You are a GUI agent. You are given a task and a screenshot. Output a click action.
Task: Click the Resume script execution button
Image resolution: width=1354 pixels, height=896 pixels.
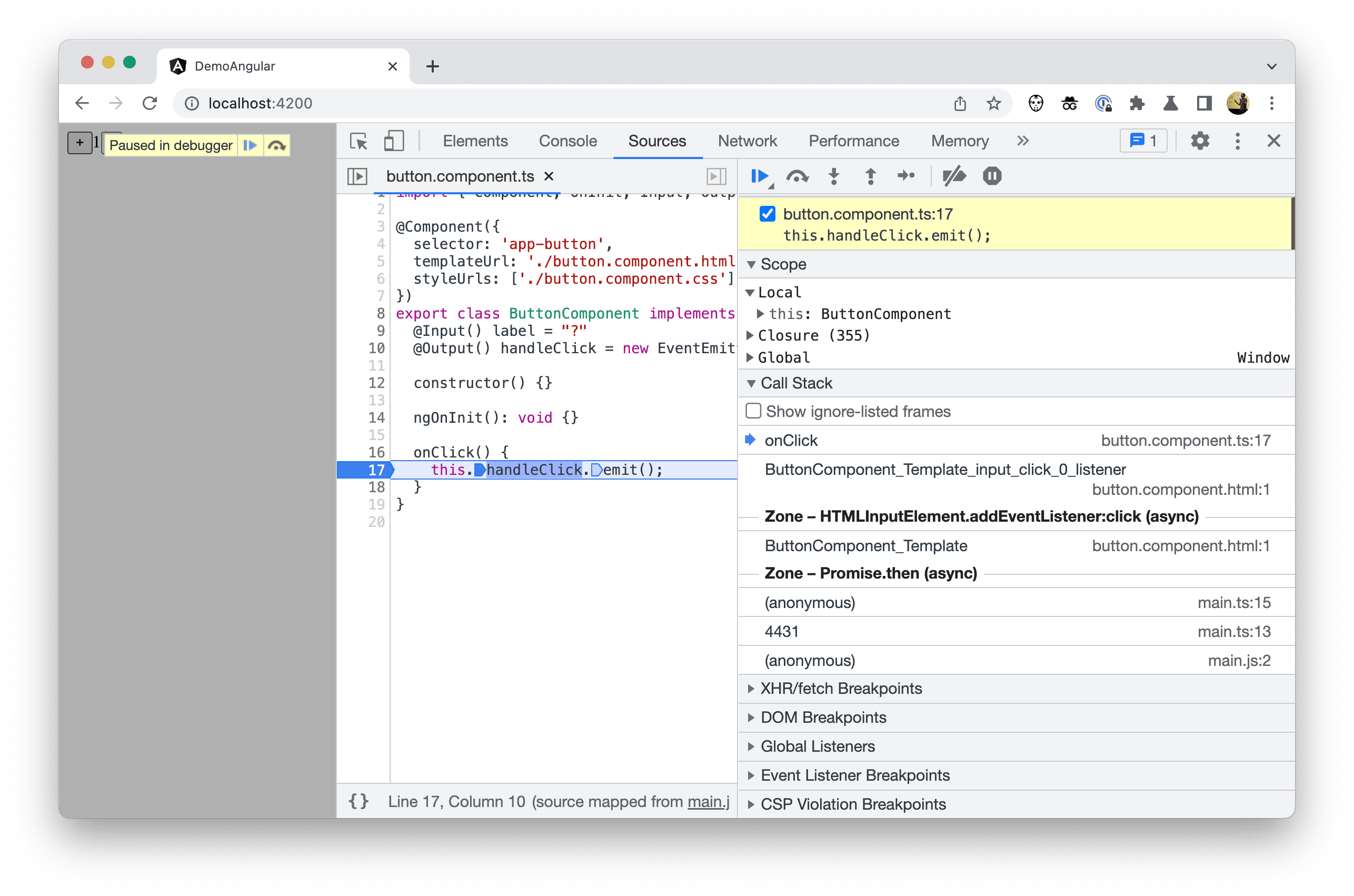click(x=762, y=176)
